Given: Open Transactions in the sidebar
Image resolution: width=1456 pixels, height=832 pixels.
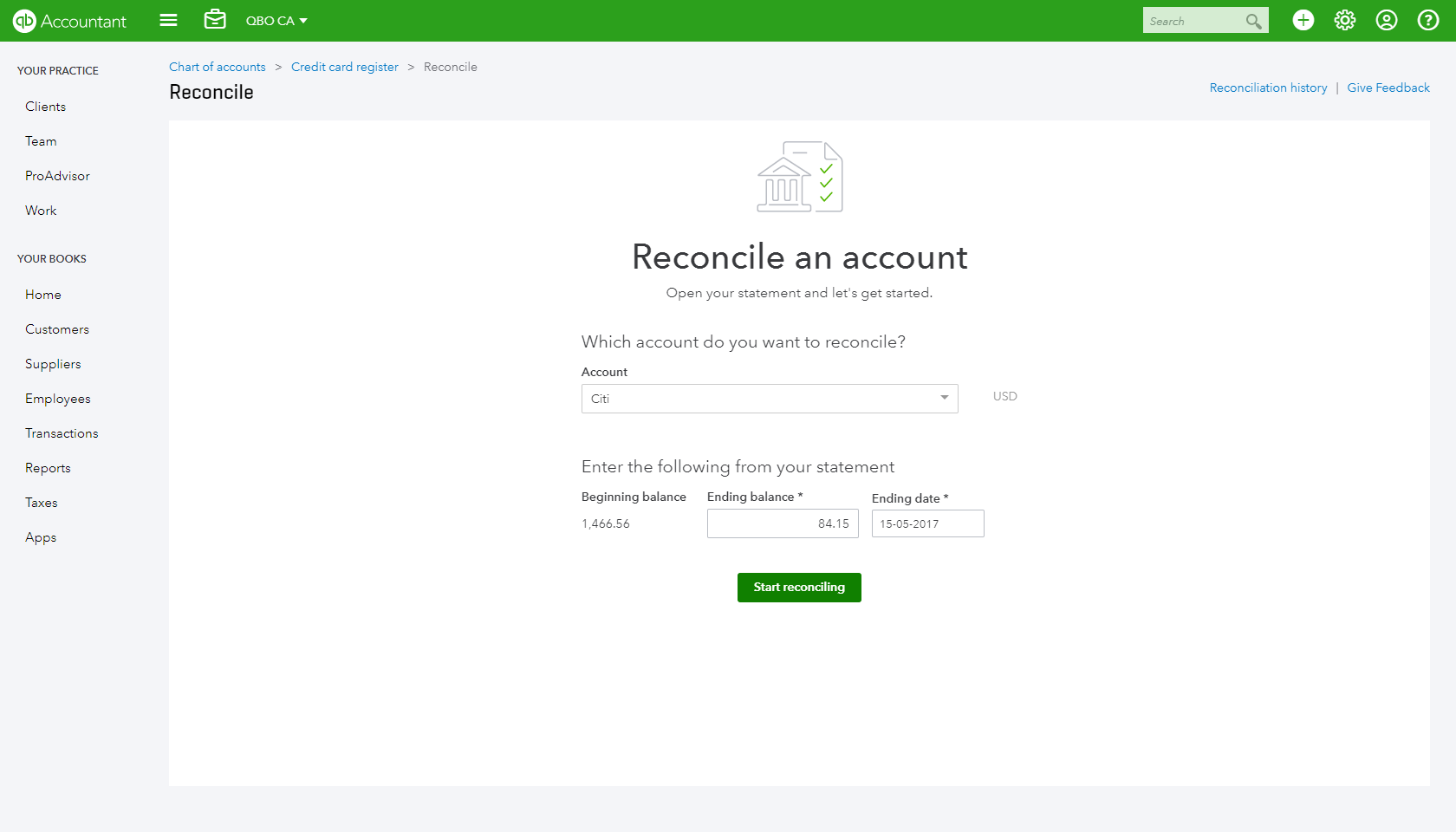Looking at the screenshot, I should [62, 433].
